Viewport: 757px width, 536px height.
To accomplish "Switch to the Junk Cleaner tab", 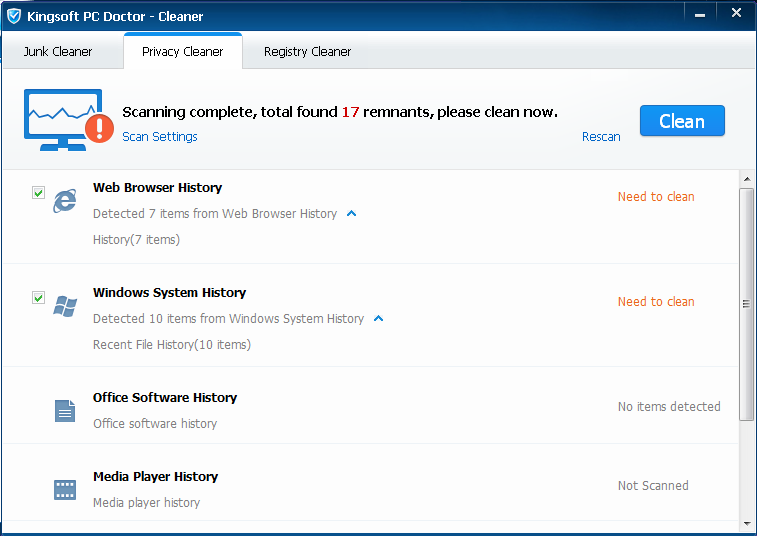I will [x=58, y=51].
